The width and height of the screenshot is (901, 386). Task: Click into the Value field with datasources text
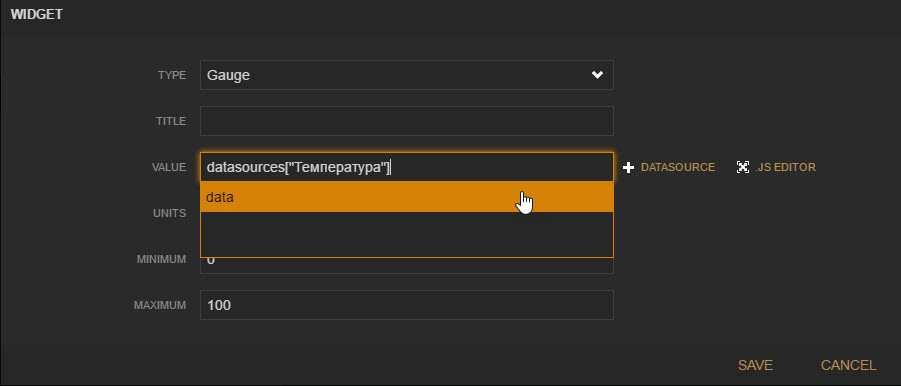click(x=406, y=167)
